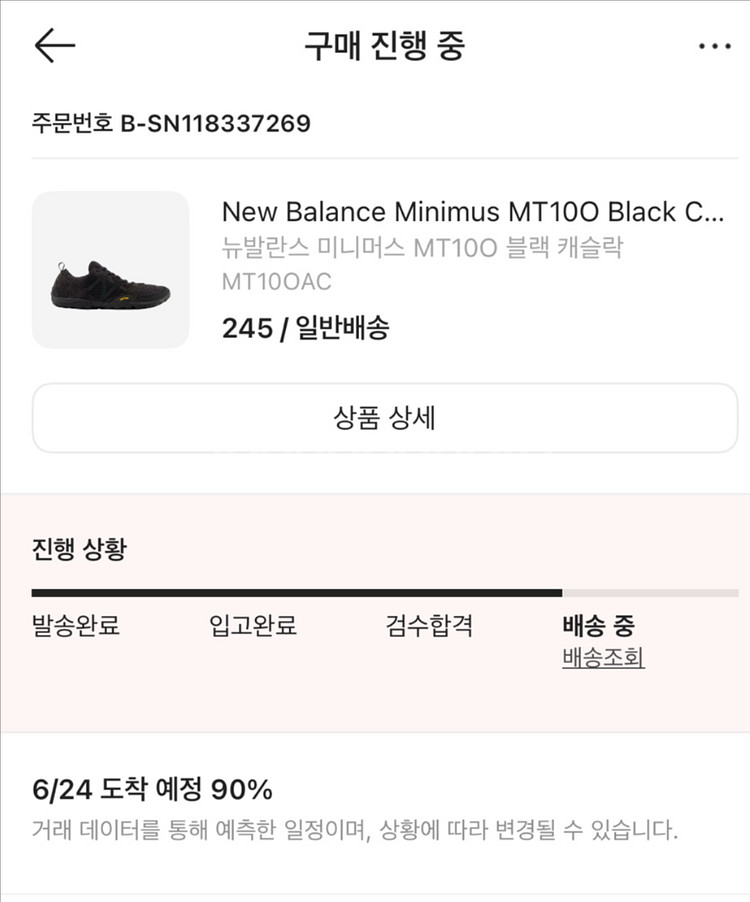Tap the 진행 상황 section heading
This screenshot has width=750, height=902.
[x=79, y=549]
